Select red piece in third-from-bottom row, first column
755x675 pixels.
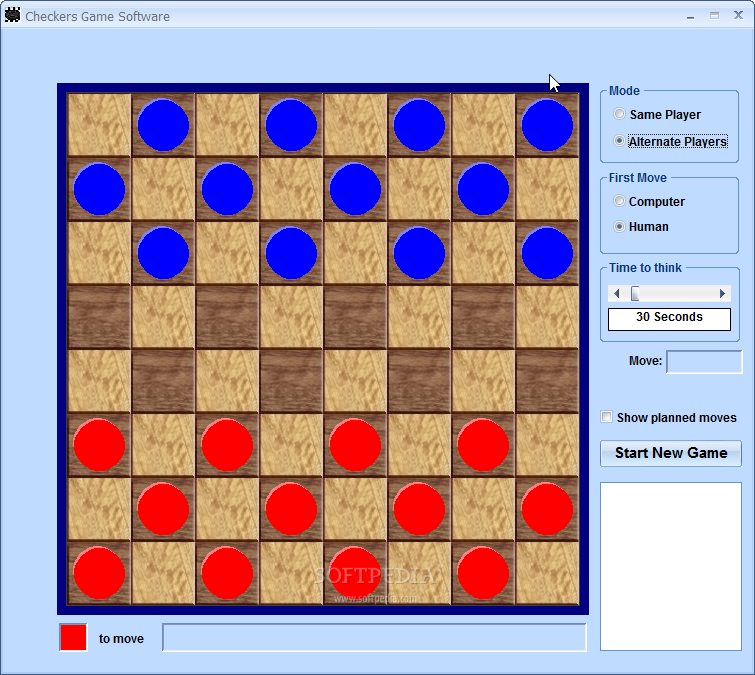tap(99, 445)
